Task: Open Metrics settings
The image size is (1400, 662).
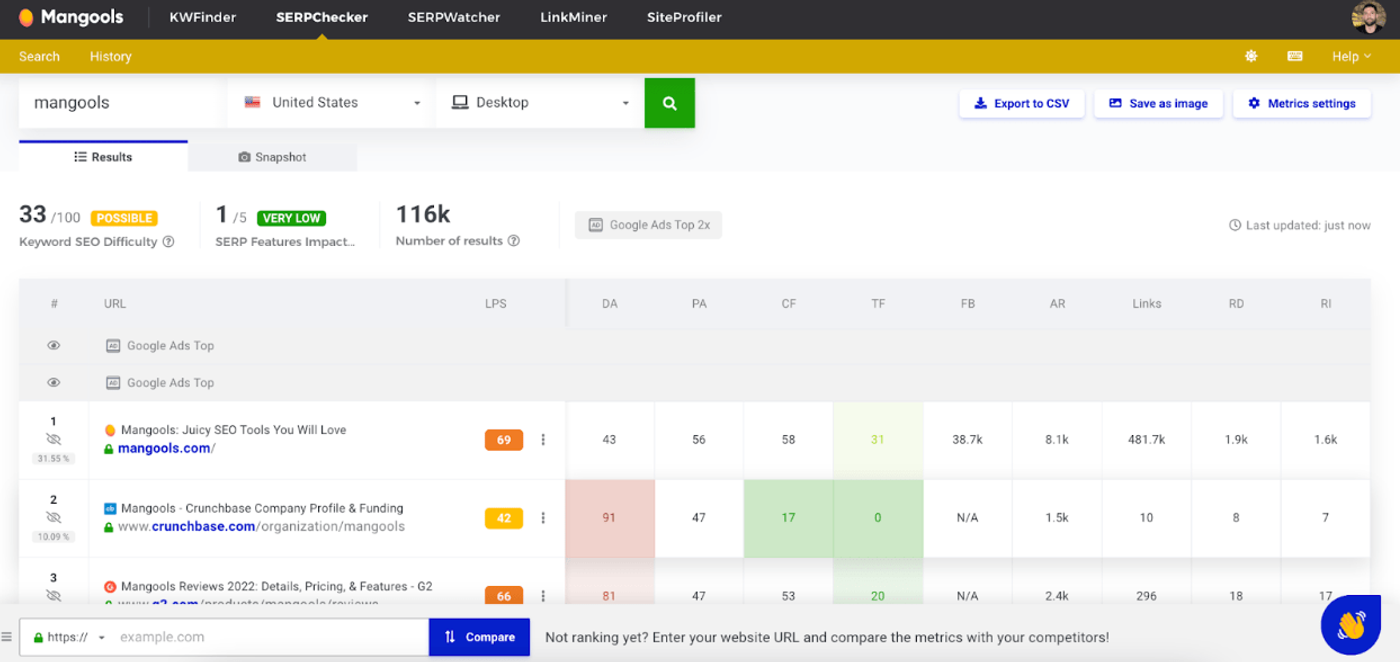Action: click(1302, 103)
